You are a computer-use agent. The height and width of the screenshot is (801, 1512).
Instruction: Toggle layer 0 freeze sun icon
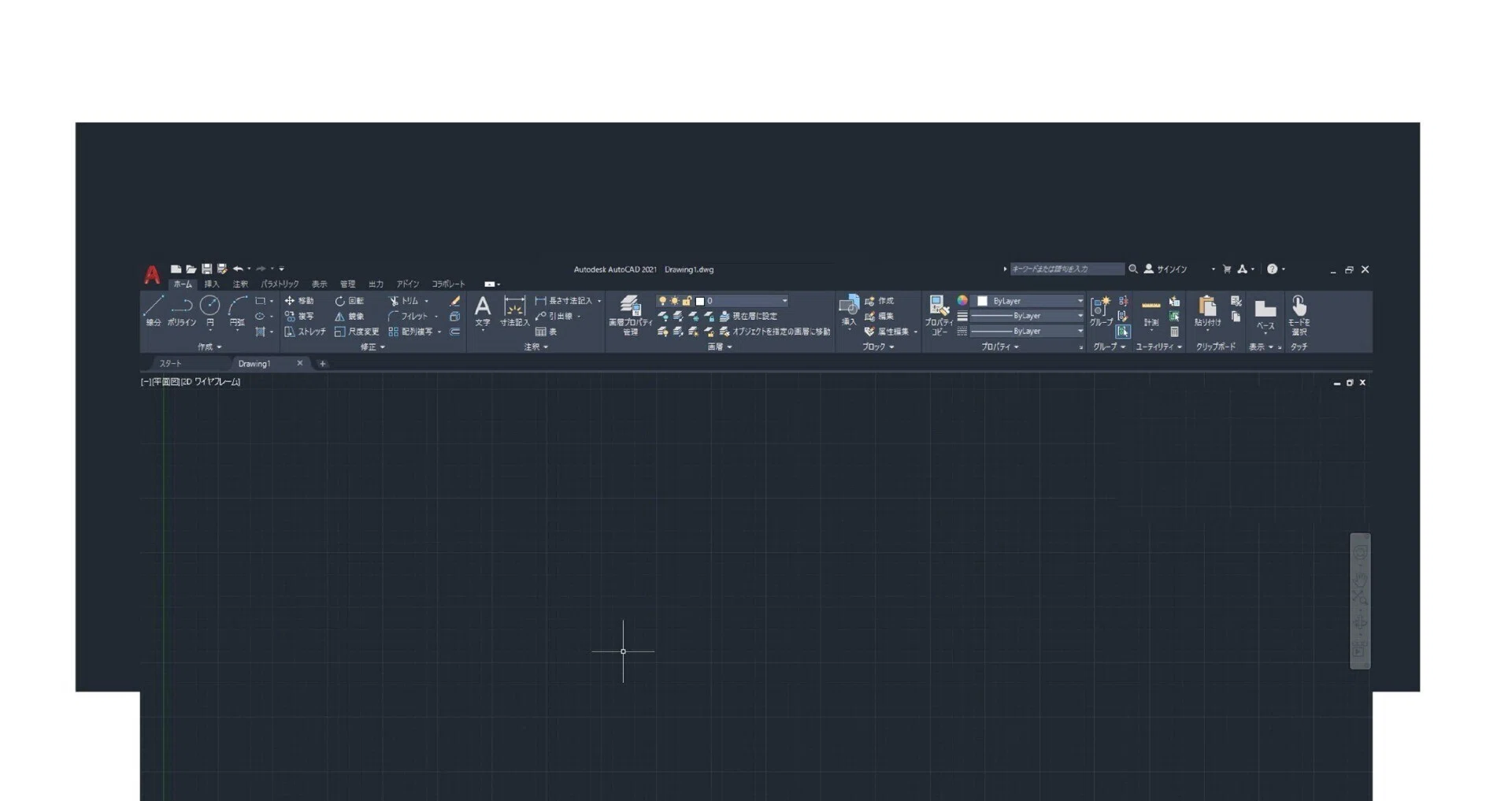(675, 301)
